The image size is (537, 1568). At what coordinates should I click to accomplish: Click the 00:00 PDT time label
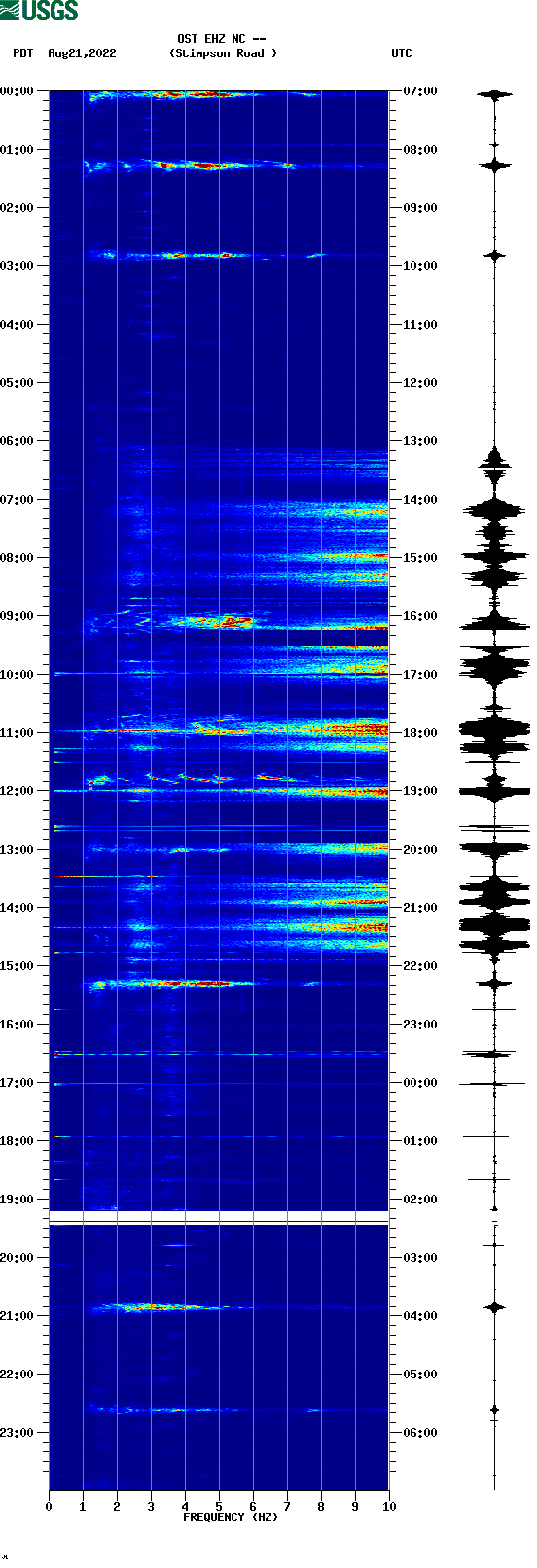click(17, 91)
